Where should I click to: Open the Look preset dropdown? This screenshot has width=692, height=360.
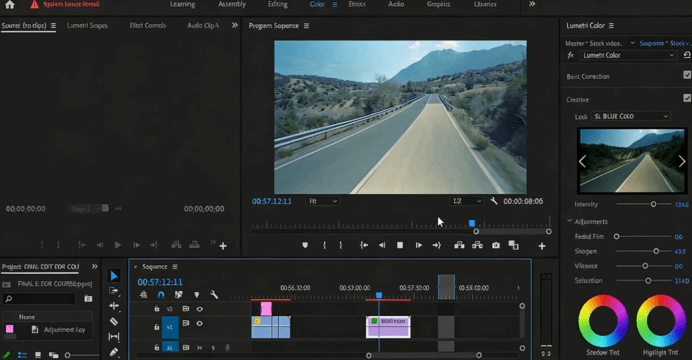coord(631,116)
